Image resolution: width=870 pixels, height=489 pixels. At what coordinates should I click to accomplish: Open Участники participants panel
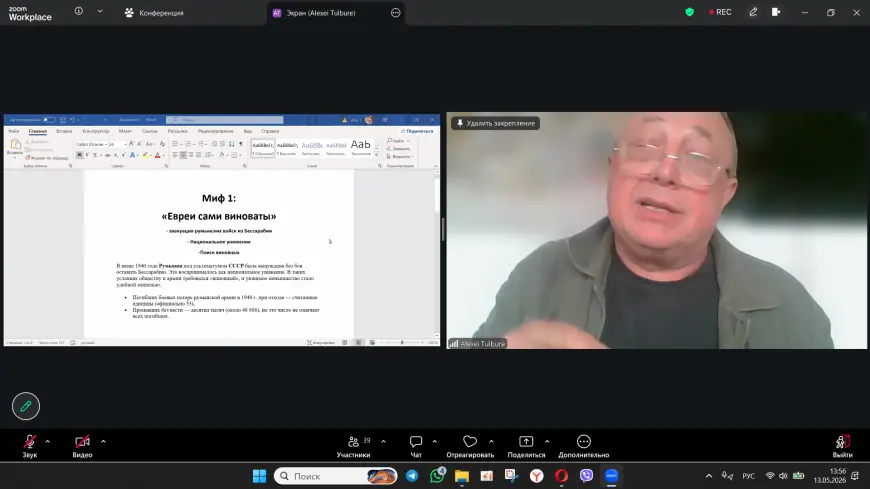(x=354, y=446)
